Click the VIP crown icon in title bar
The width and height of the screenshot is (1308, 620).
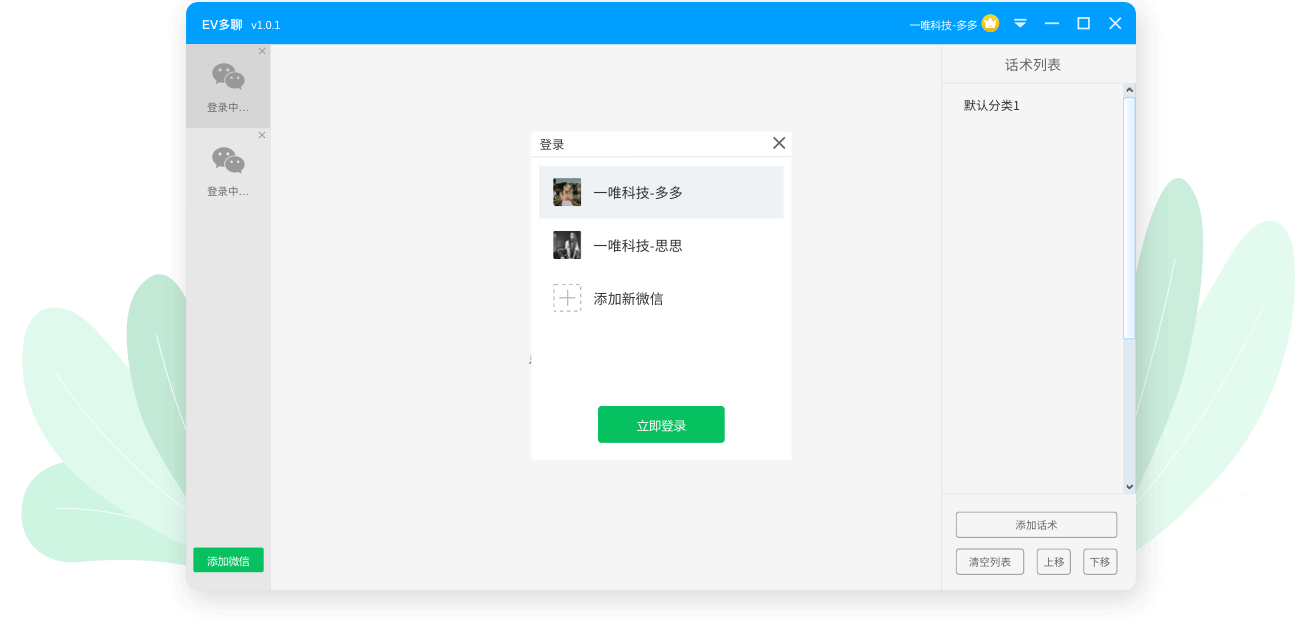click(x=989, y=23)
